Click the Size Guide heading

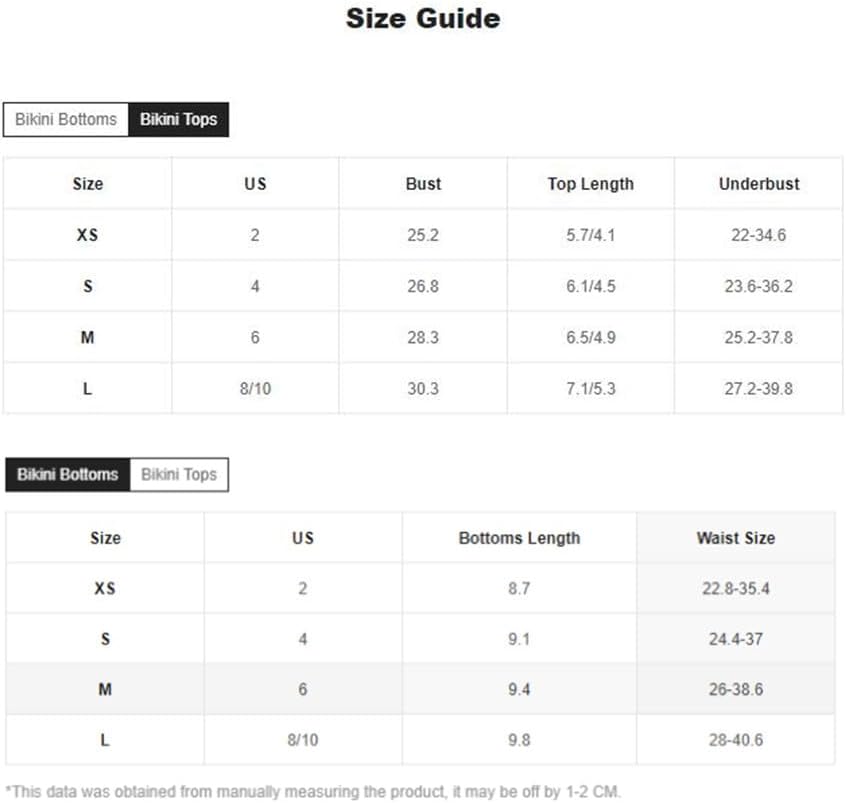pos(423,18)
